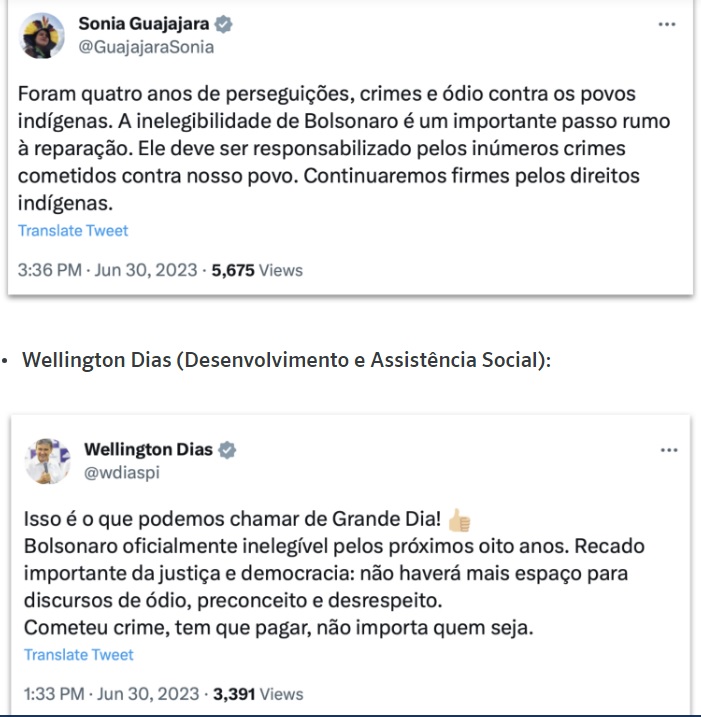Screen dimensions: 701x717
Task: Open the Sonia Guajajara display name
Action: click(x=144, y=24)
